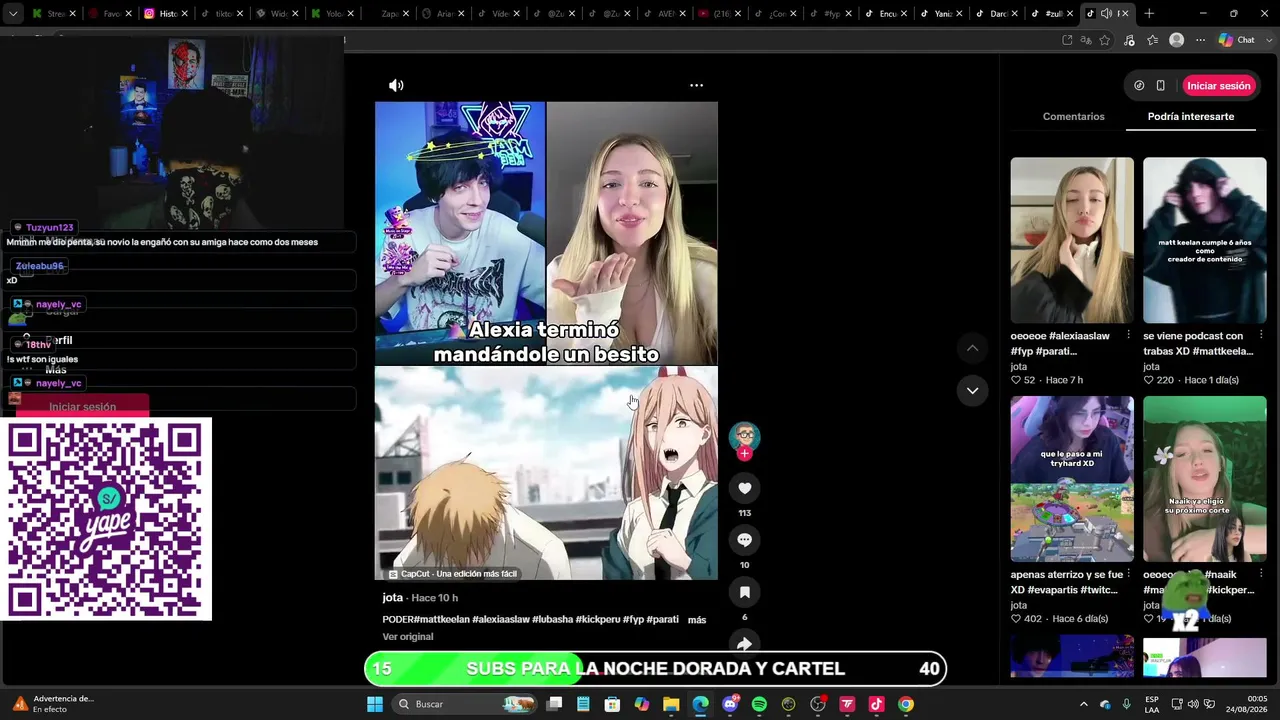Show hidden system tray icons
This screenshot has width=1280, height=720.
[x=1083, y=704]
